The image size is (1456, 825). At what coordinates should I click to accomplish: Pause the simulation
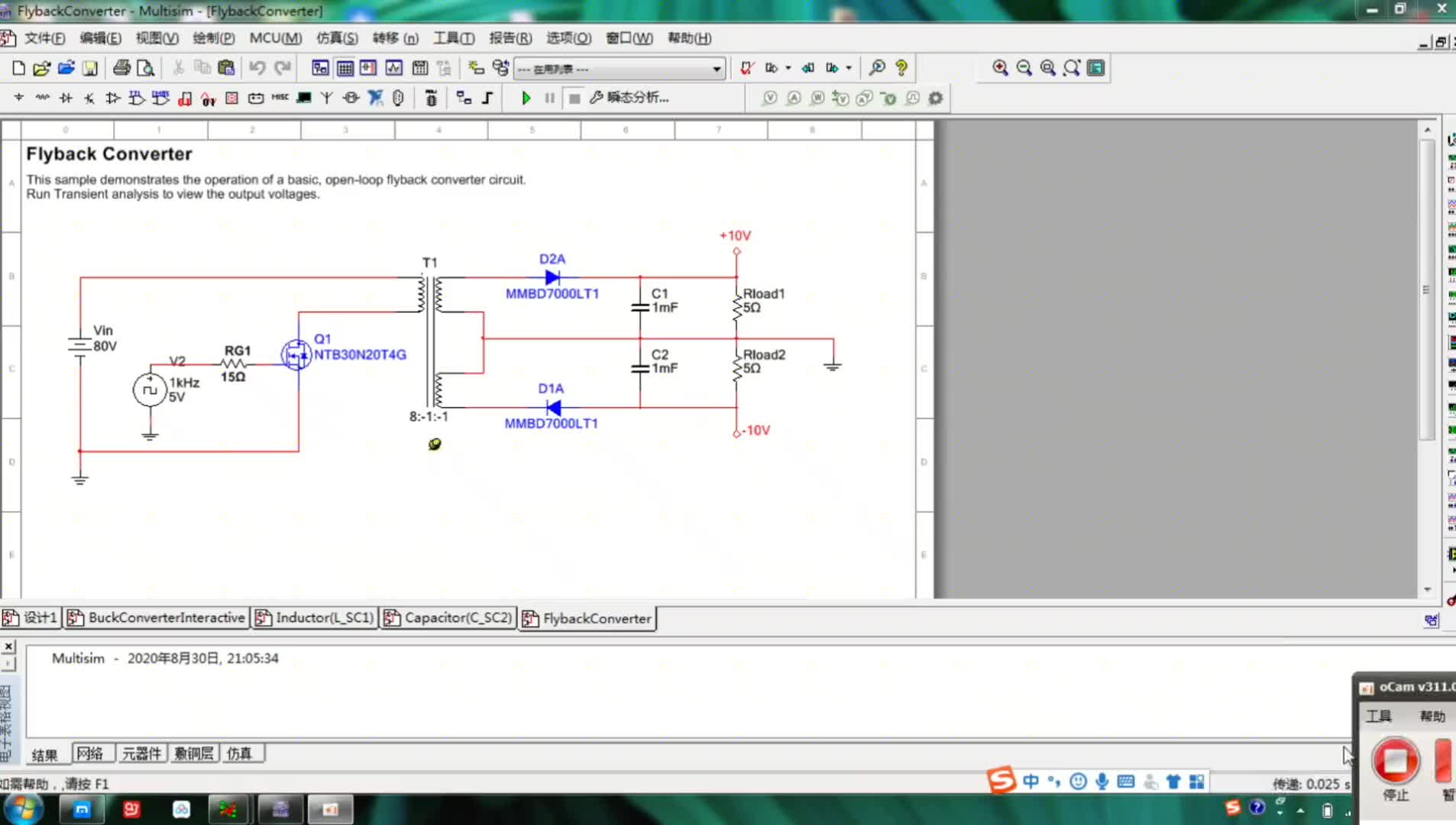(549, 98)
